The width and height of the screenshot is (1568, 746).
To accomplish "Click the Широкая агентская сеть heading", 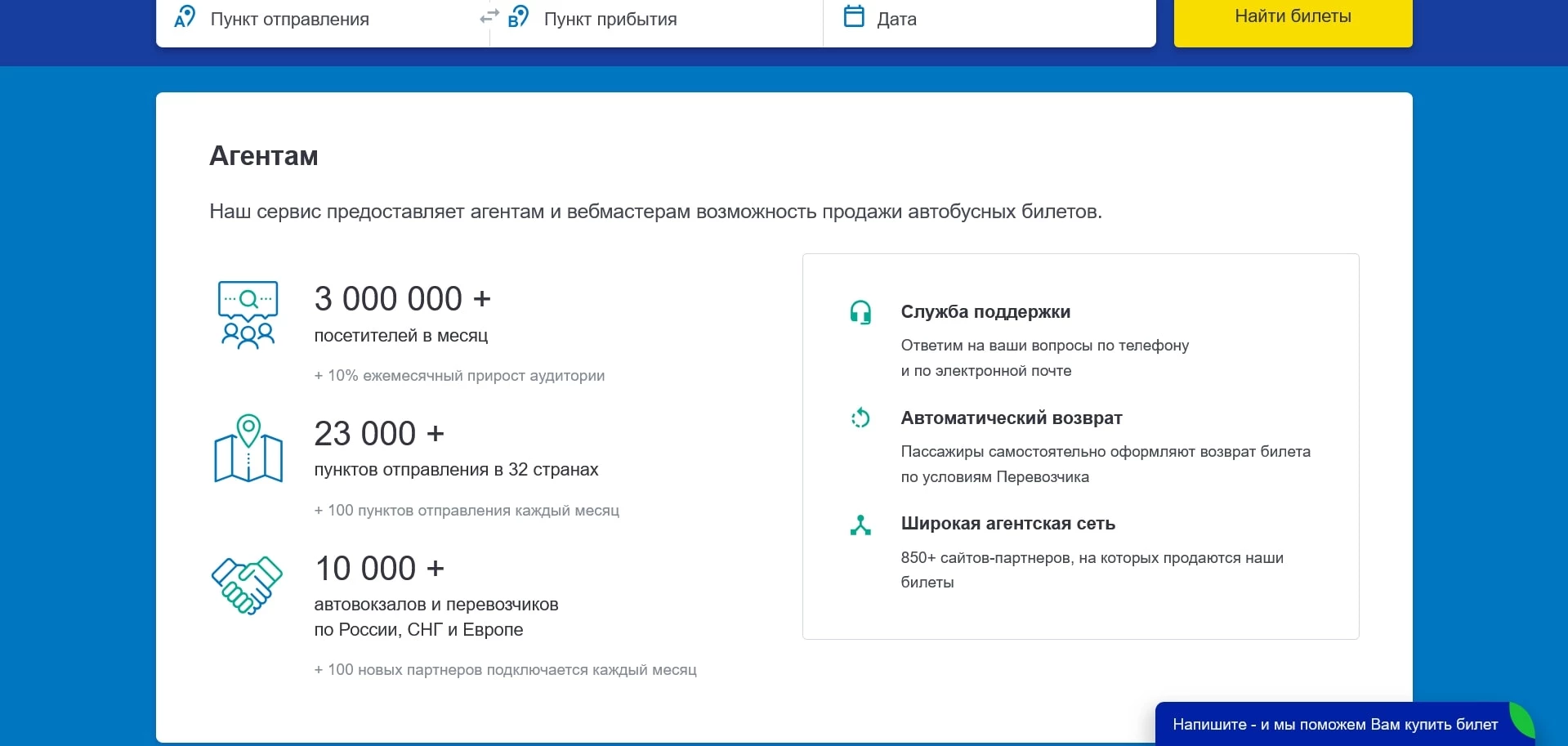I will (x=1007, y=524).
